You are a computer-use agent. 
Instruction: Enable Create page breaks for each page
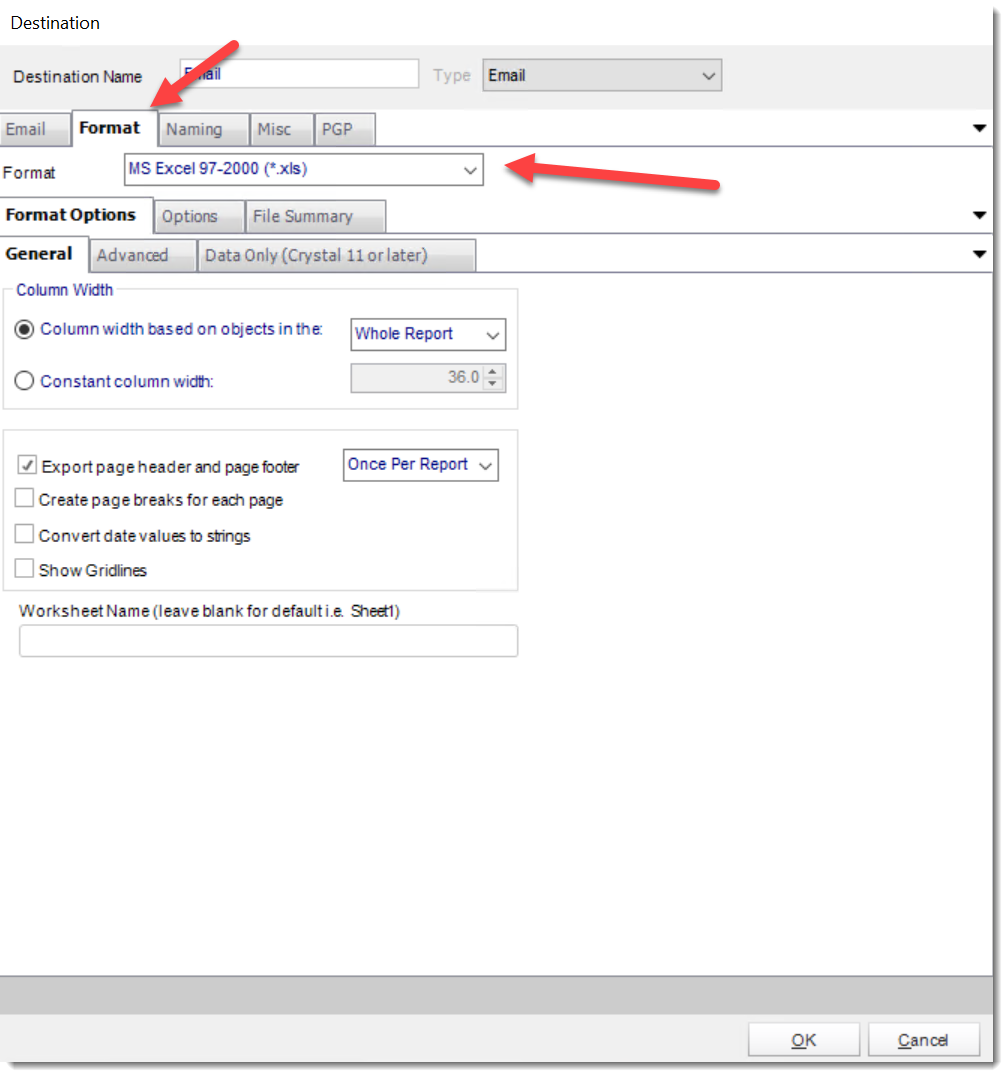point(24,498)
